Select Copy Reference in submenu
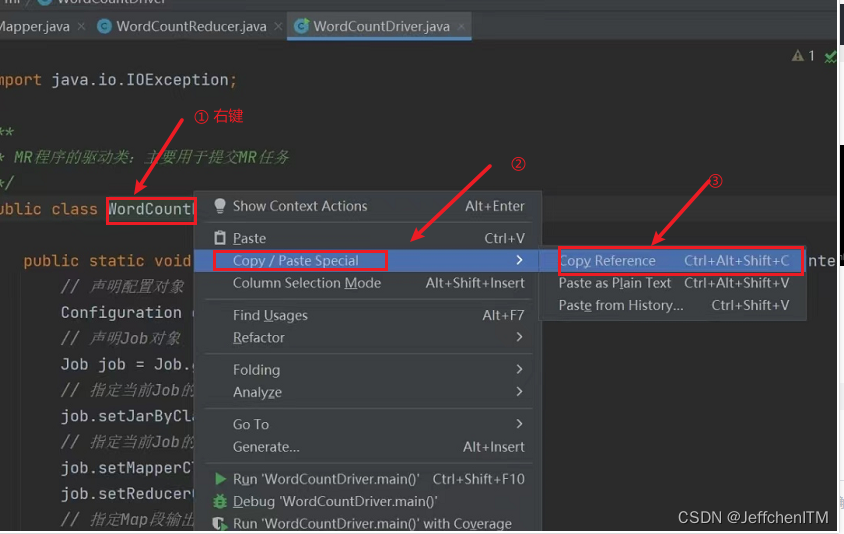The image size is (844, 534). pyautogui.click(x=674, y=261)
